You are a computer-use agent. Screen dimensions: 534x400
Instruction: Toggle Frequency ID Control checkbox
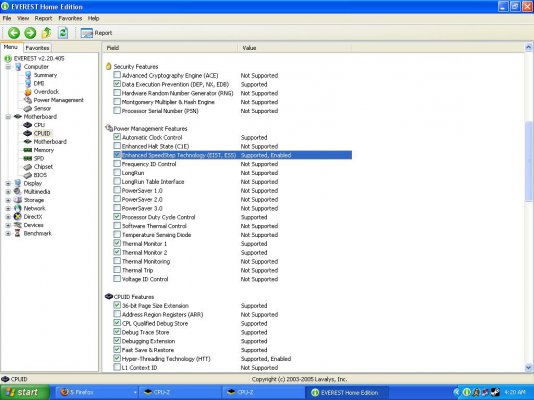[x=117, y=163]
